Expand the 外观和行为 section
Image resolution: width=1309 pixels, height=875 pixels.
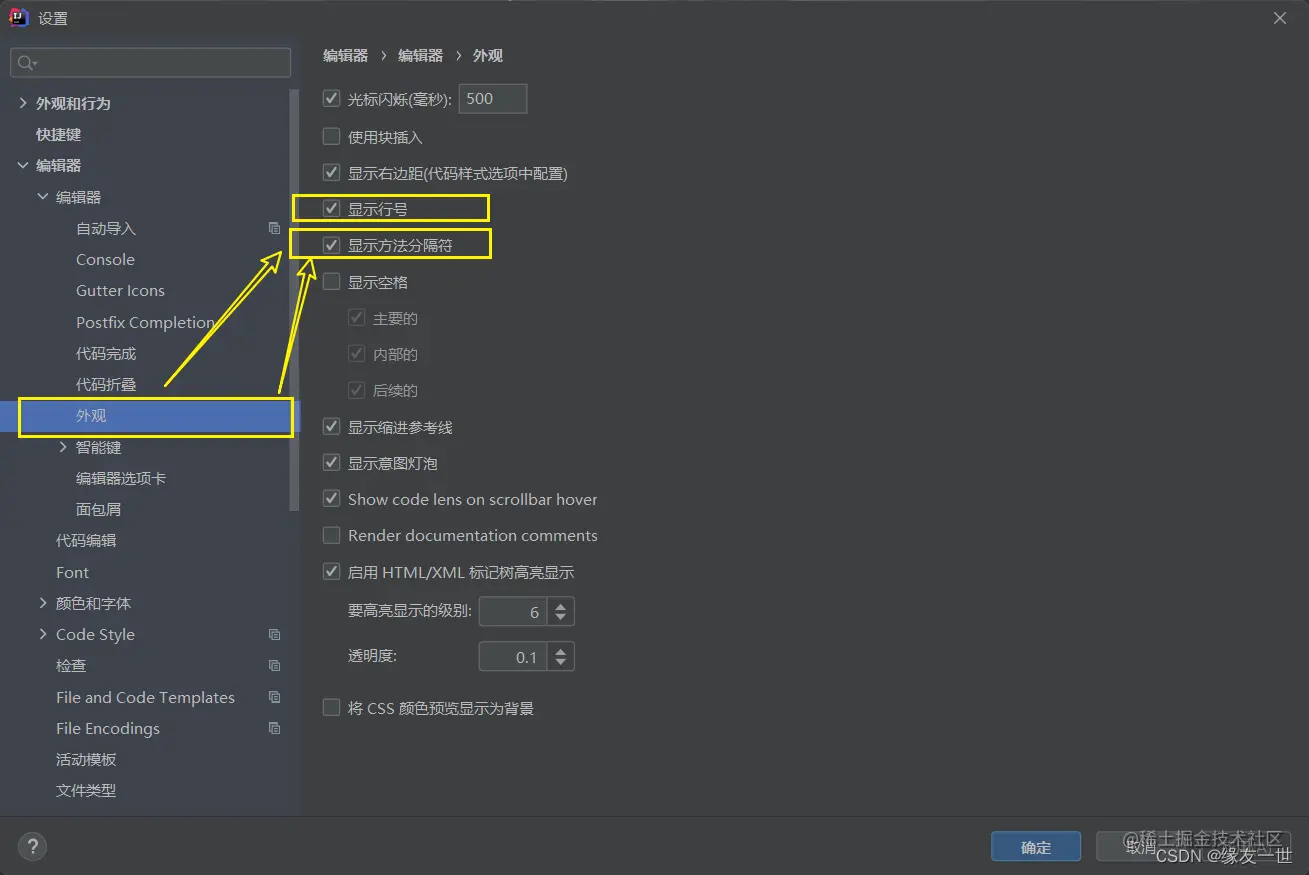pyautogui.click(x=22, y=103)
